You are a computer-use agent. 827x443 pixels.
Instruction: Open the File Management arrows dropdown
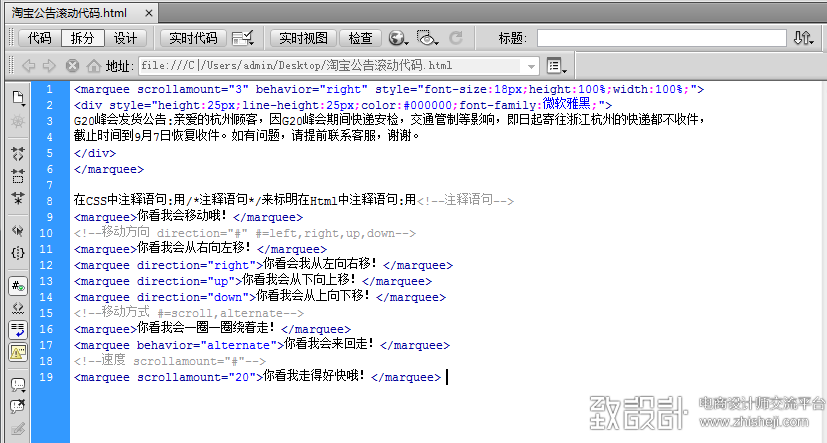(804, 38)
